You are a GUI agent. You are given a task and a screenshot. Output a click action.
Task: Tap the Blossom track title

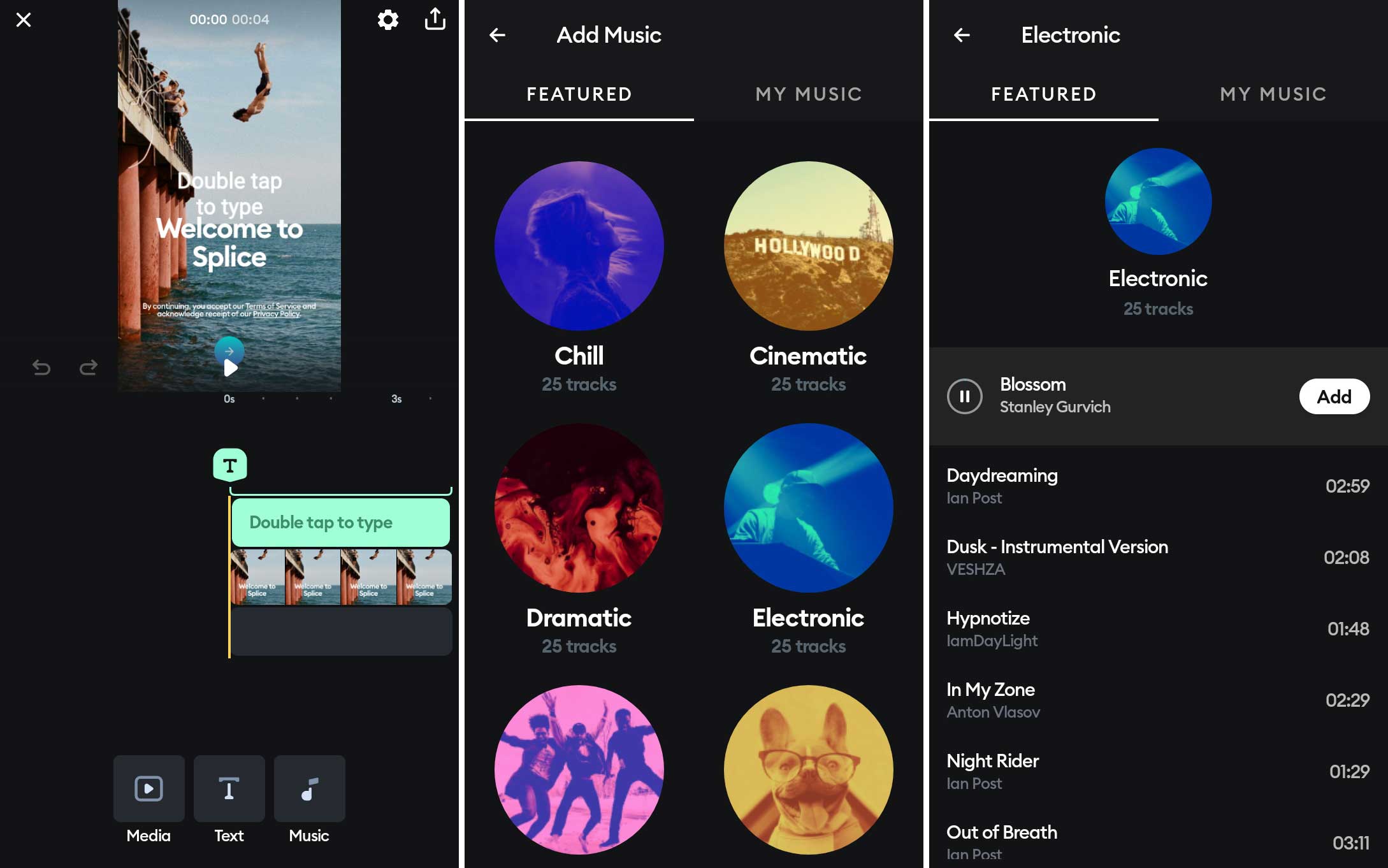click(1032, 384)
